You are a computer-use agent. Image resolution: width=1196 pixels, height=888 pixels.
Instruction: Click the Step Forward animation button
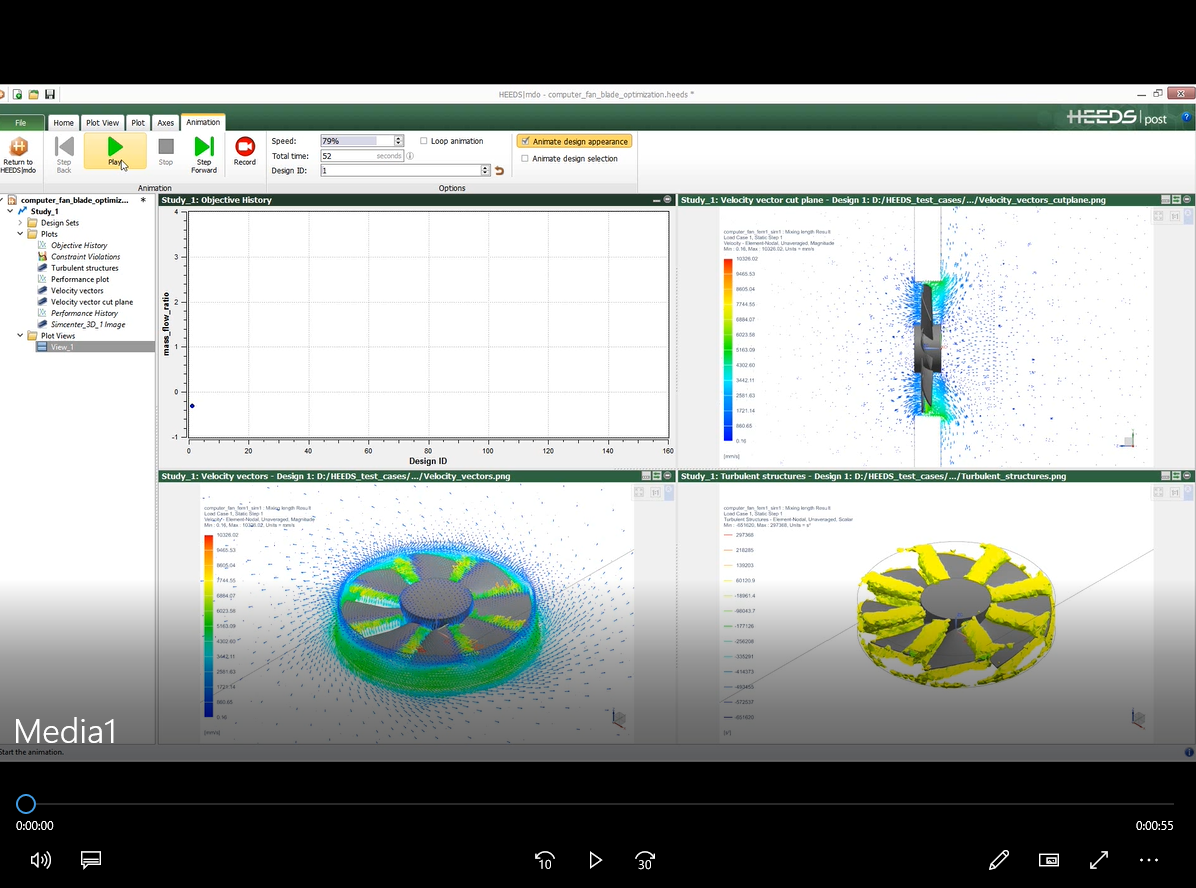click(x=204, y=154)
